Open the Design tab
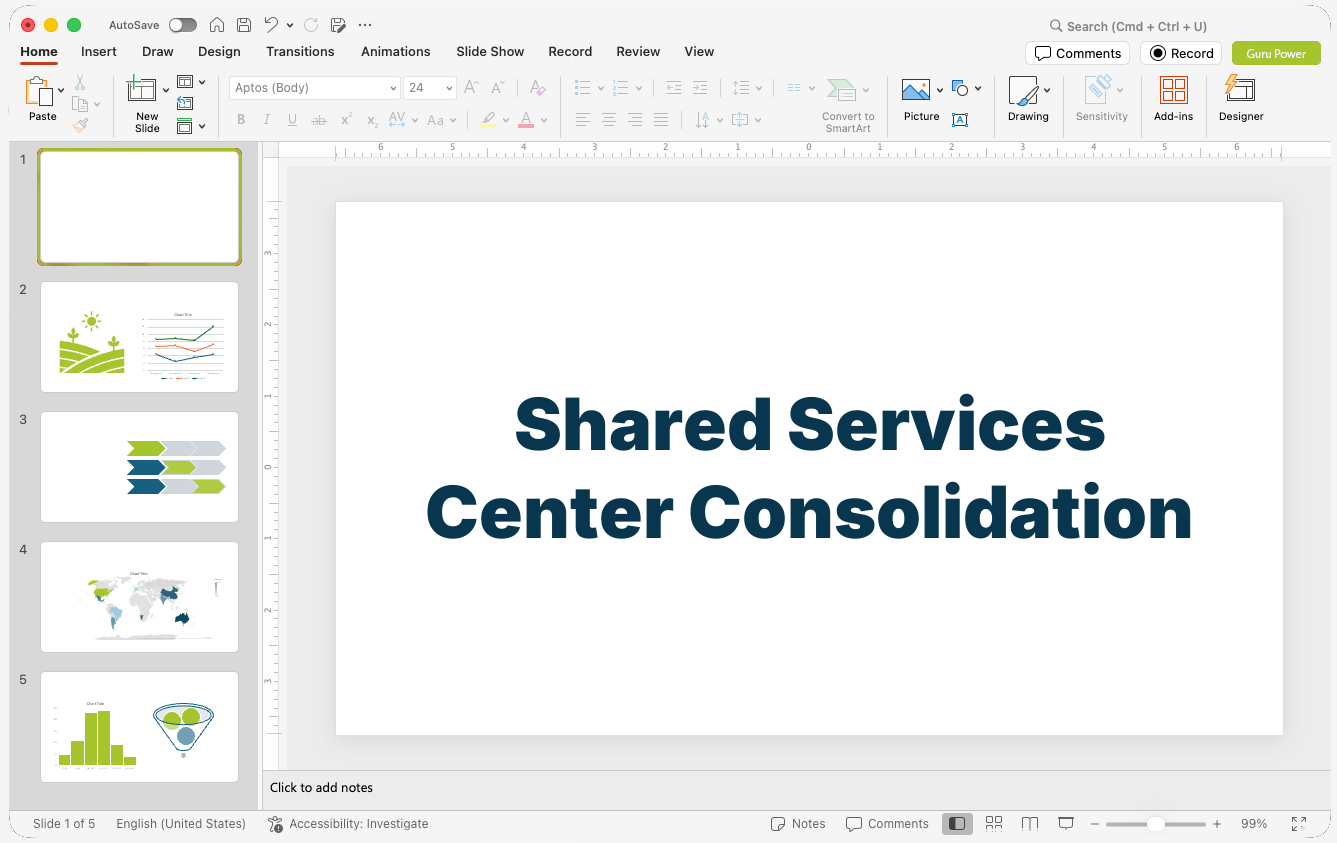 click(x=219, y=51)
